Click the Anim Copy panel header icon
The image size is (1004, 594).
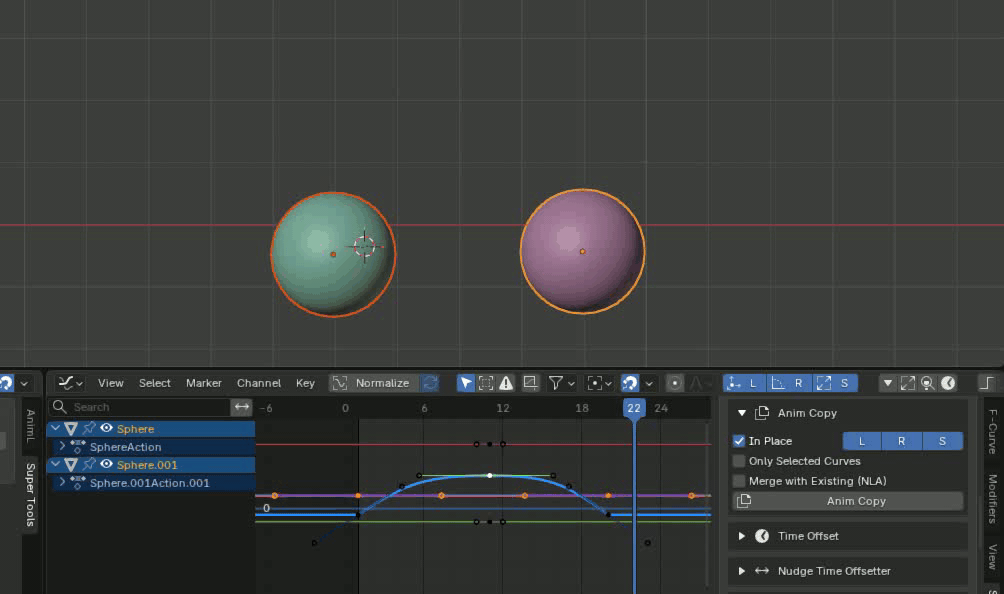[762, 413]
